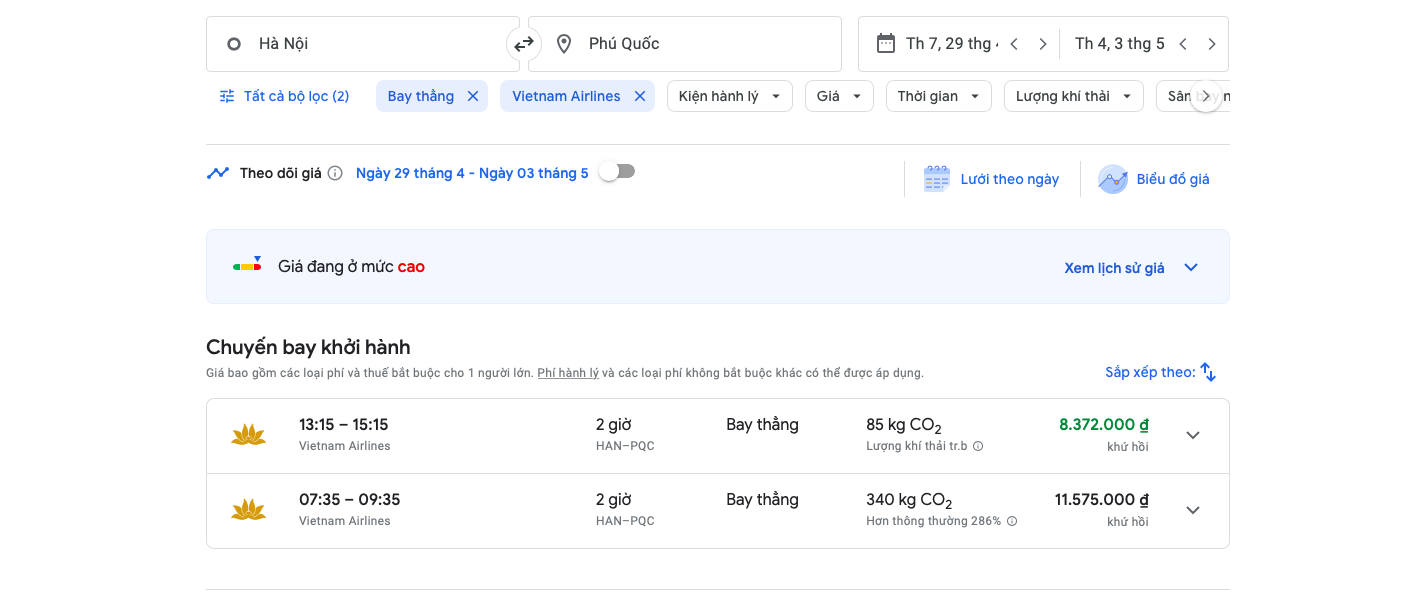
Task: Enable the Theo dõi giá price tracking toggle
Action: point(616,171)
